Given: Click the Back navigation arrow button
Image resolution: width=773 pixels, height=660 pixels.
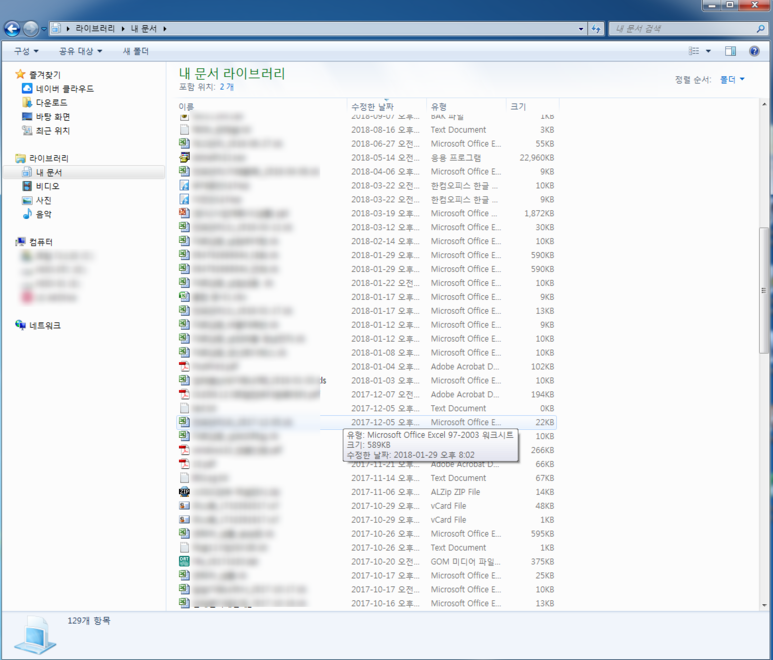Looking at the screenshot, I should 14,28.
